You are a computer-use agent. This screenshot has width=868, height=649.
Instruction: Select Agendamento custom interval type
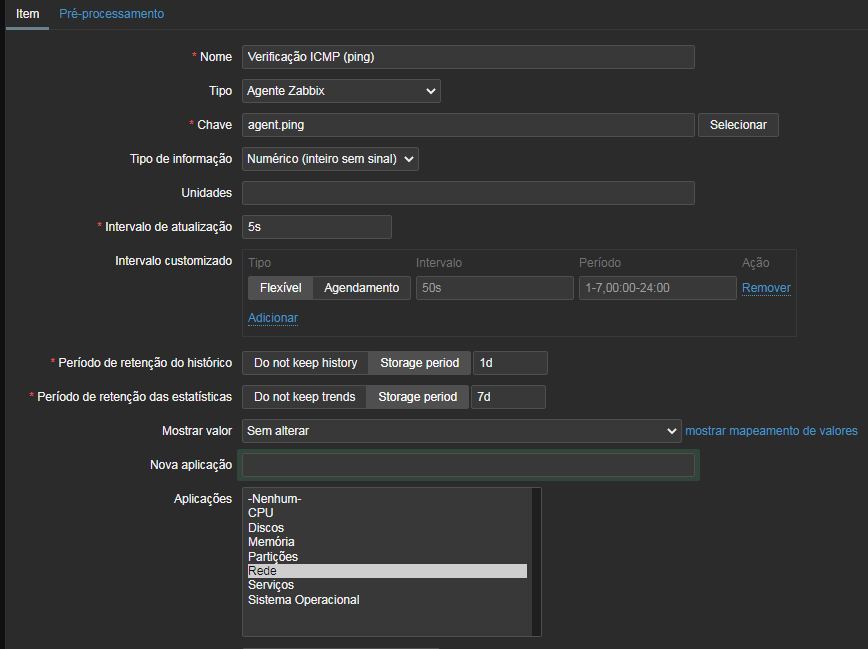point(361,288)
